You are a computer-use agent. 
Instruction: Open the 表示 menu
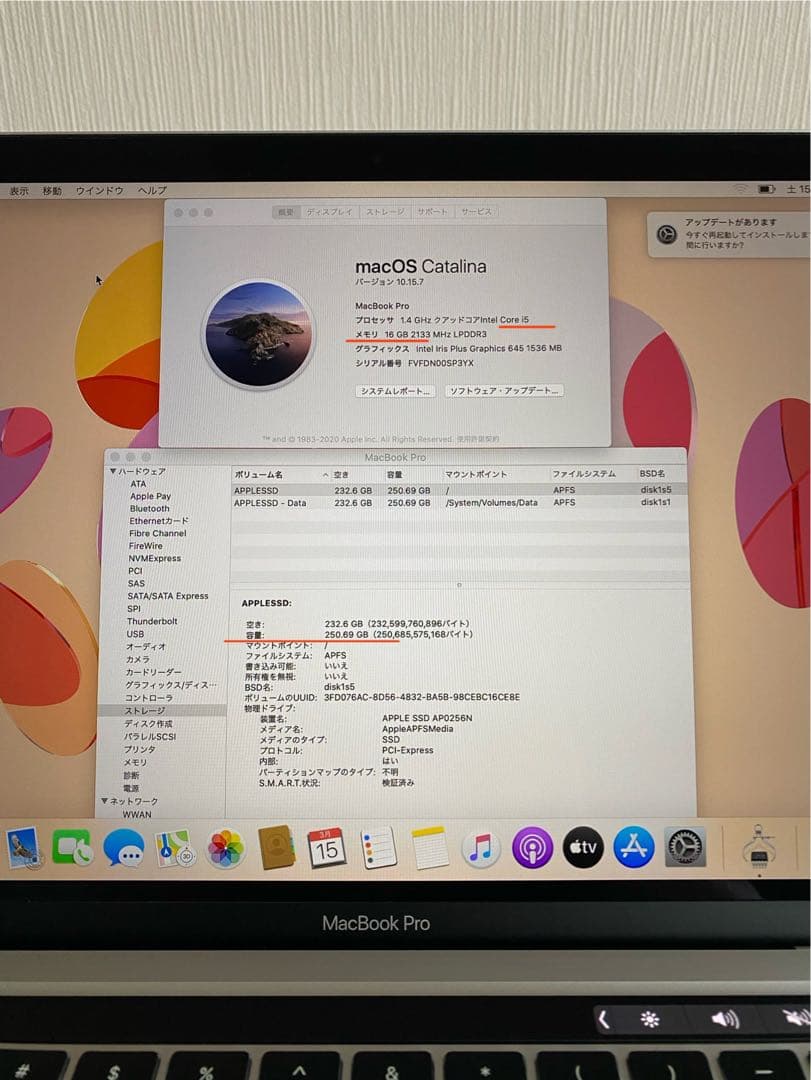pos(19,191)
